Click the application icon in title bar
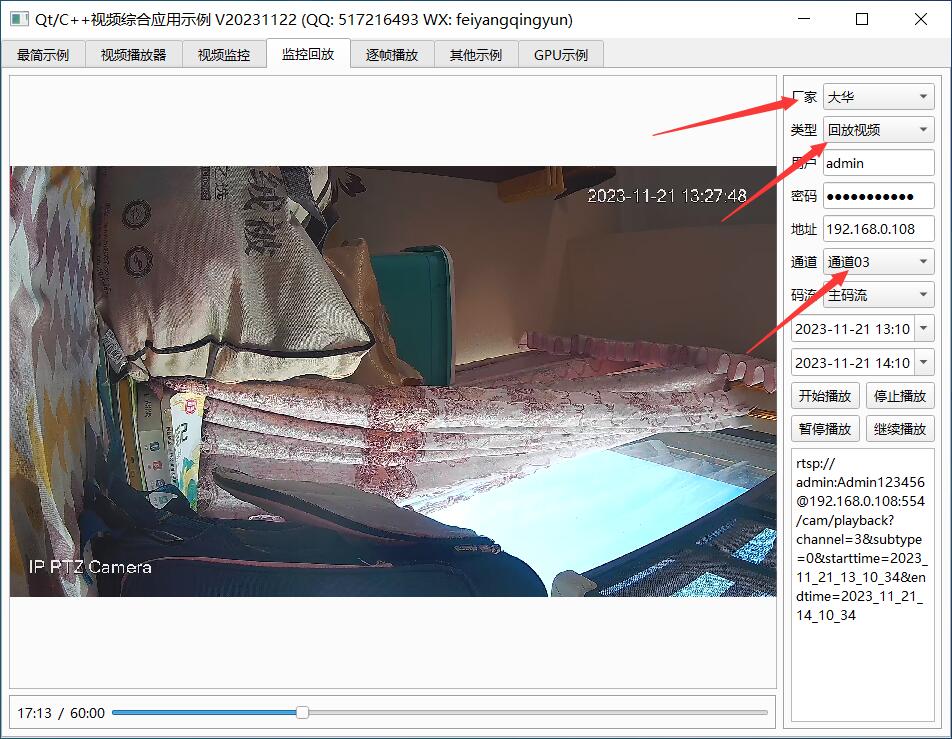This screenshot has width=952, height=739. coord(19,19)
